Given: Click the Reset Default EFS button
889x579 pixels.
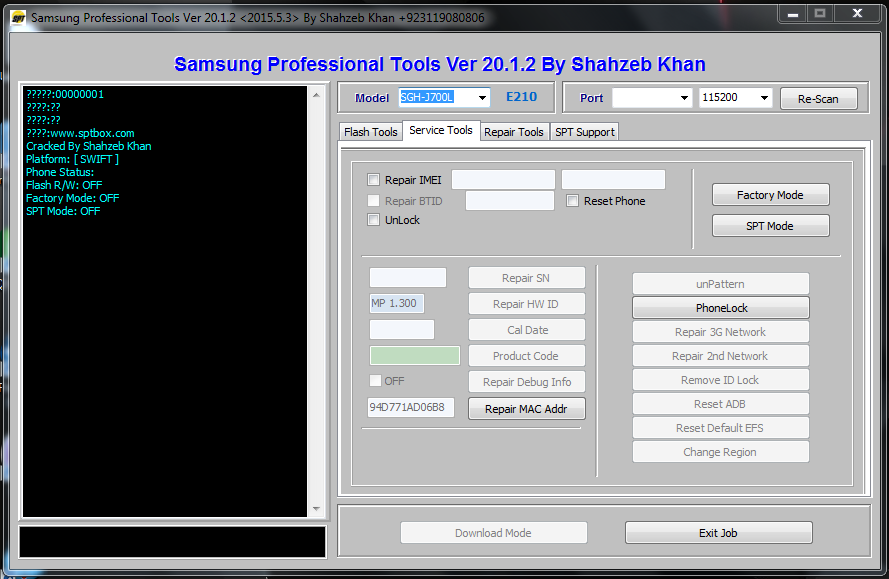Looking at the screenshot, I should [x=721, y=428].
